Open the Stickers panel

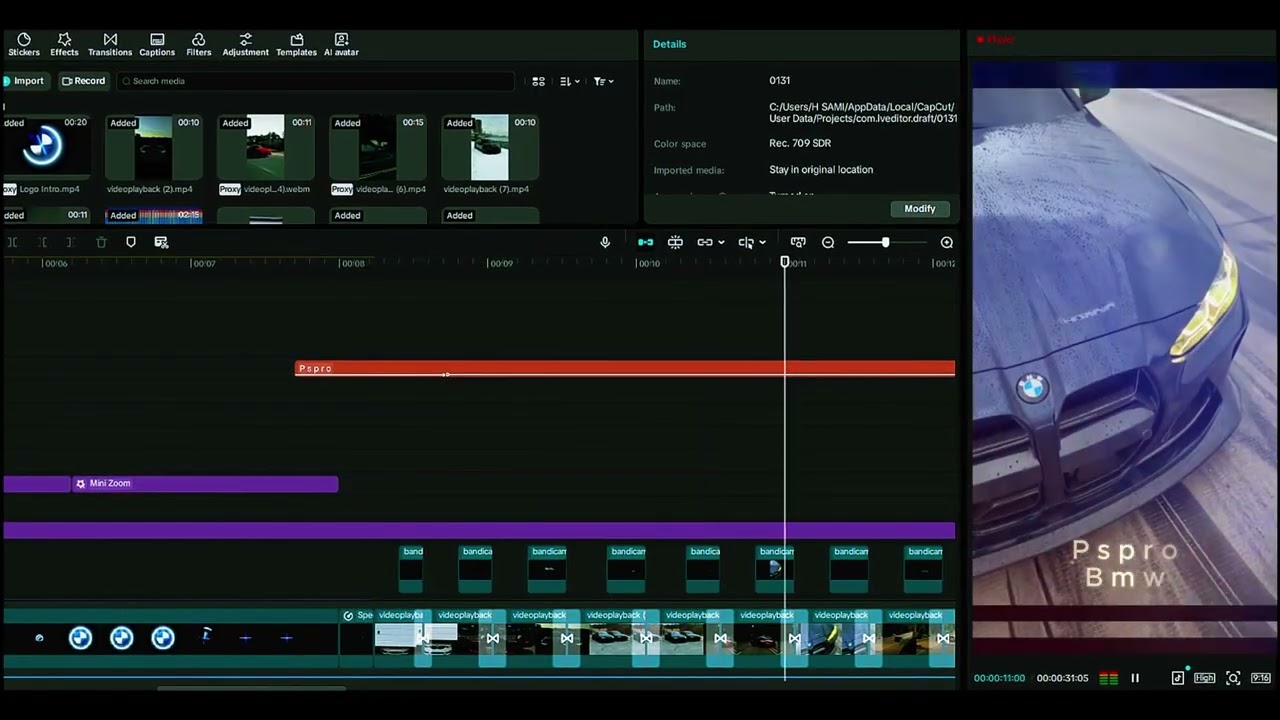24,44
